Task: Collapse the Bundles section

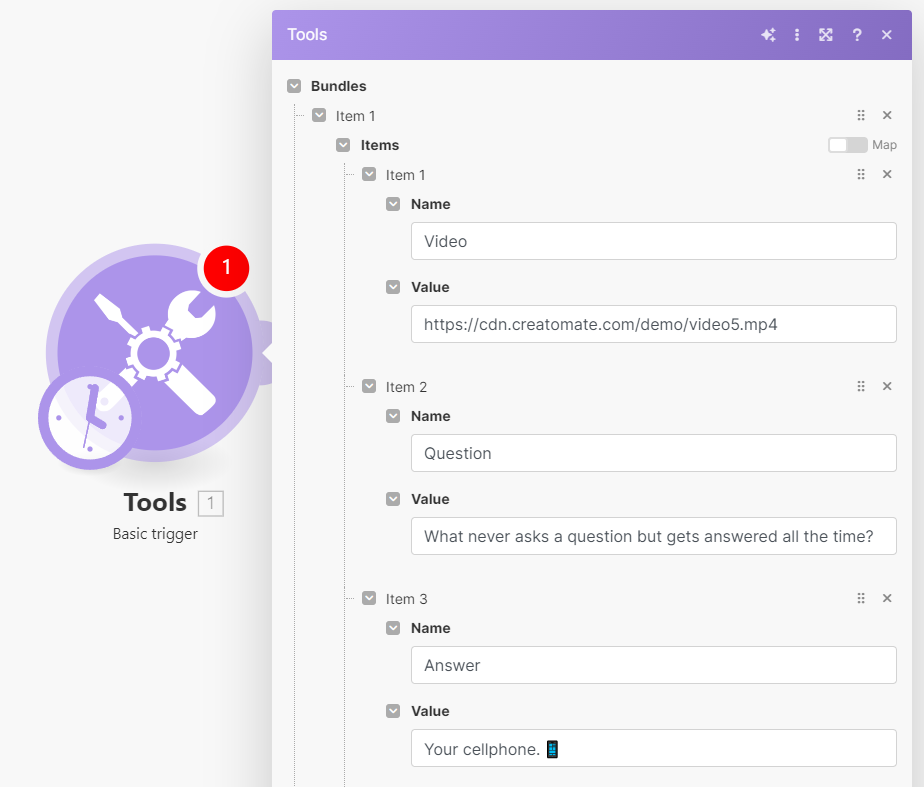Action: pyautogui.click(x=294, y=86)
